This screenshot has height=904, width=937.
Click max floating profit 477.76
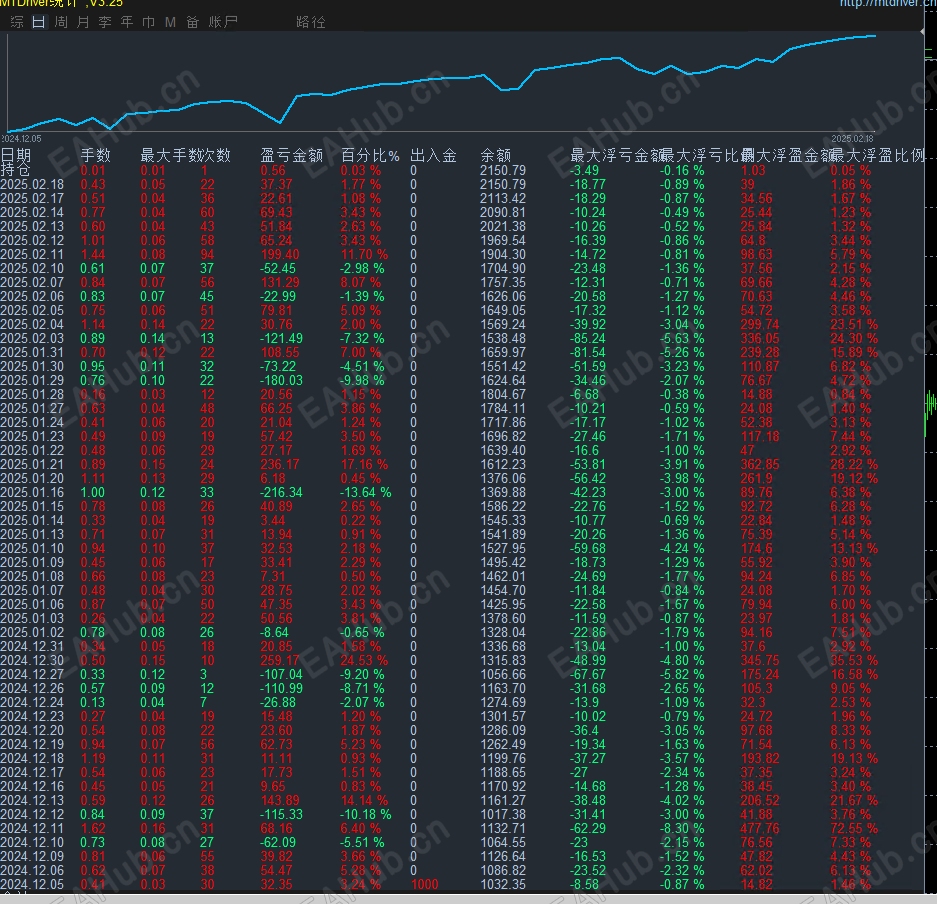[x=760, y=828]
